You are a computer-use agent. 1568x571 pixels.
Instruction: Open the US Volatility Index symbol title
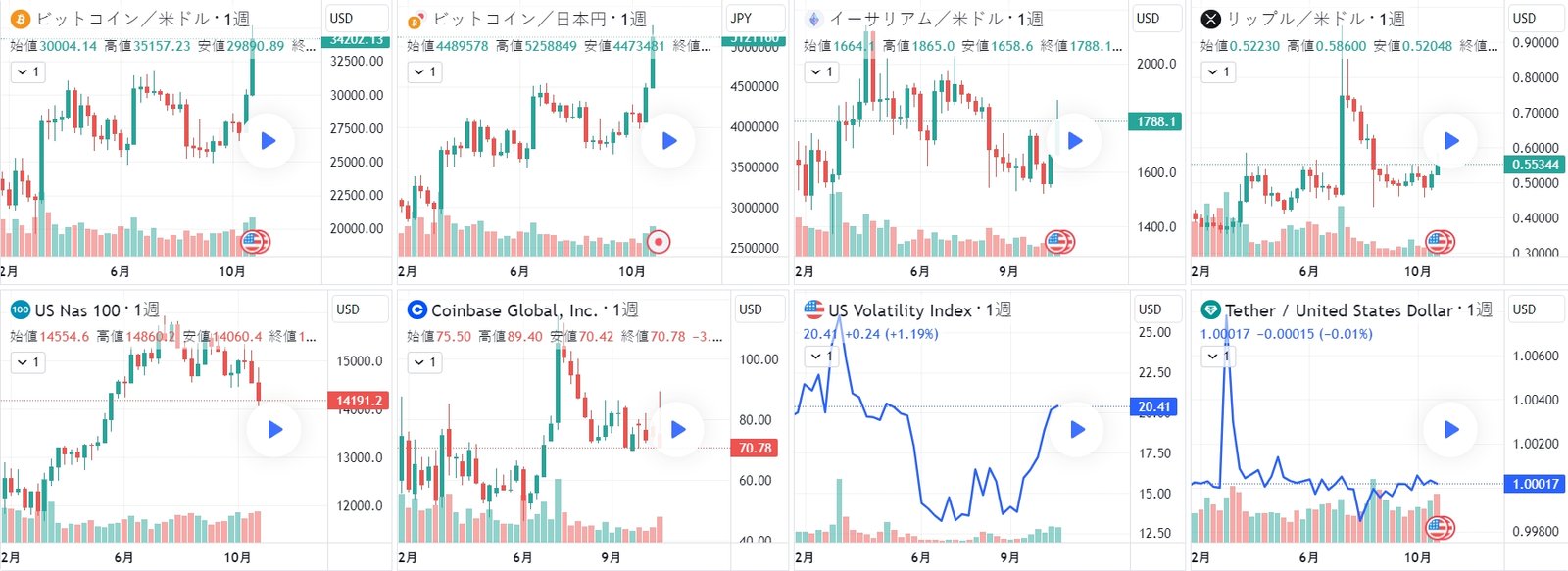(x=900, y=310)
